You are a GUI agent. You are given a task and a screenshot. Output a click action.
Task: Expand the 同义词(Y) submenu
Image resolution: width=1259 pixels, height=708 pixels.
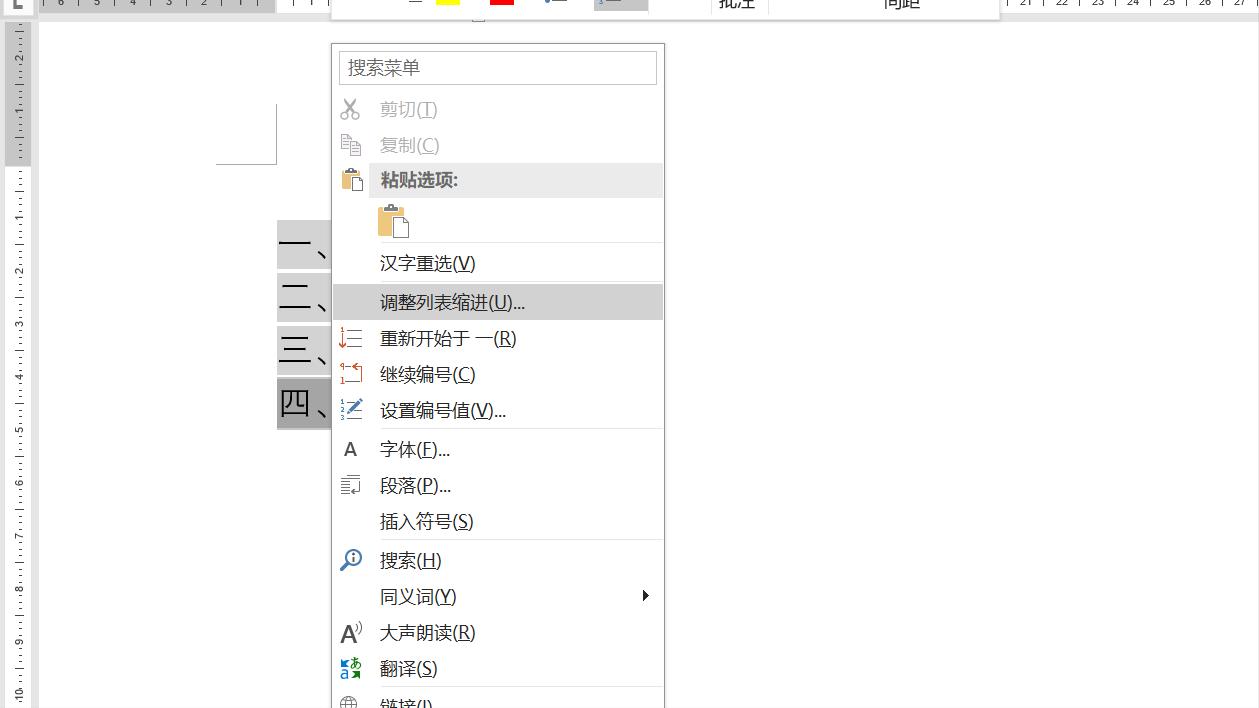point(498,596)
